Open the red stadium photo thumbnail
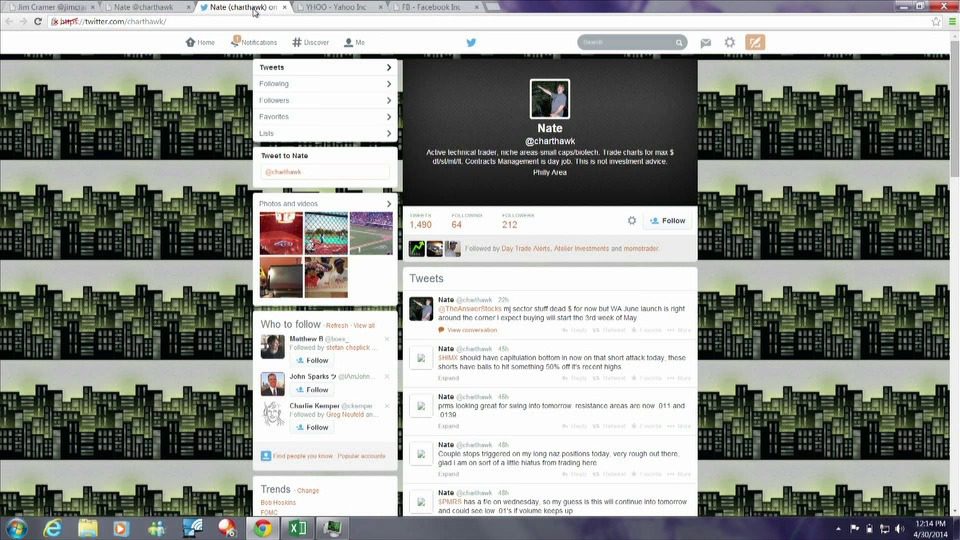Viewport: 960px width, 540px height. tap(281, 233)
